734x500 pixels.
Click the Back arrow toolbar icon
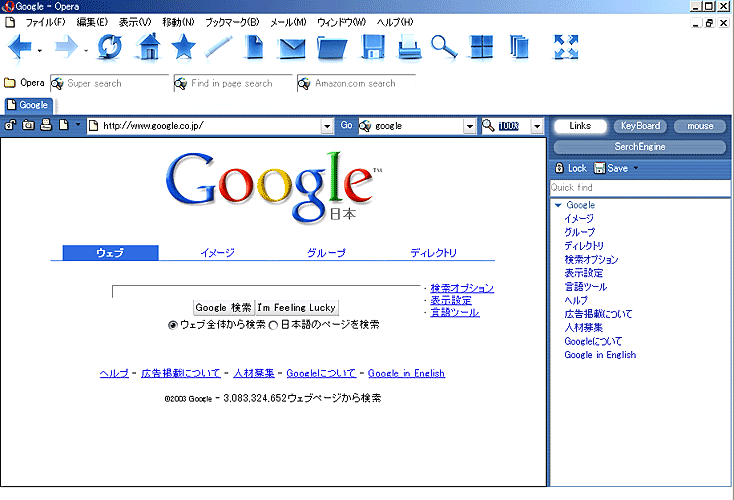tap(20, 47)
